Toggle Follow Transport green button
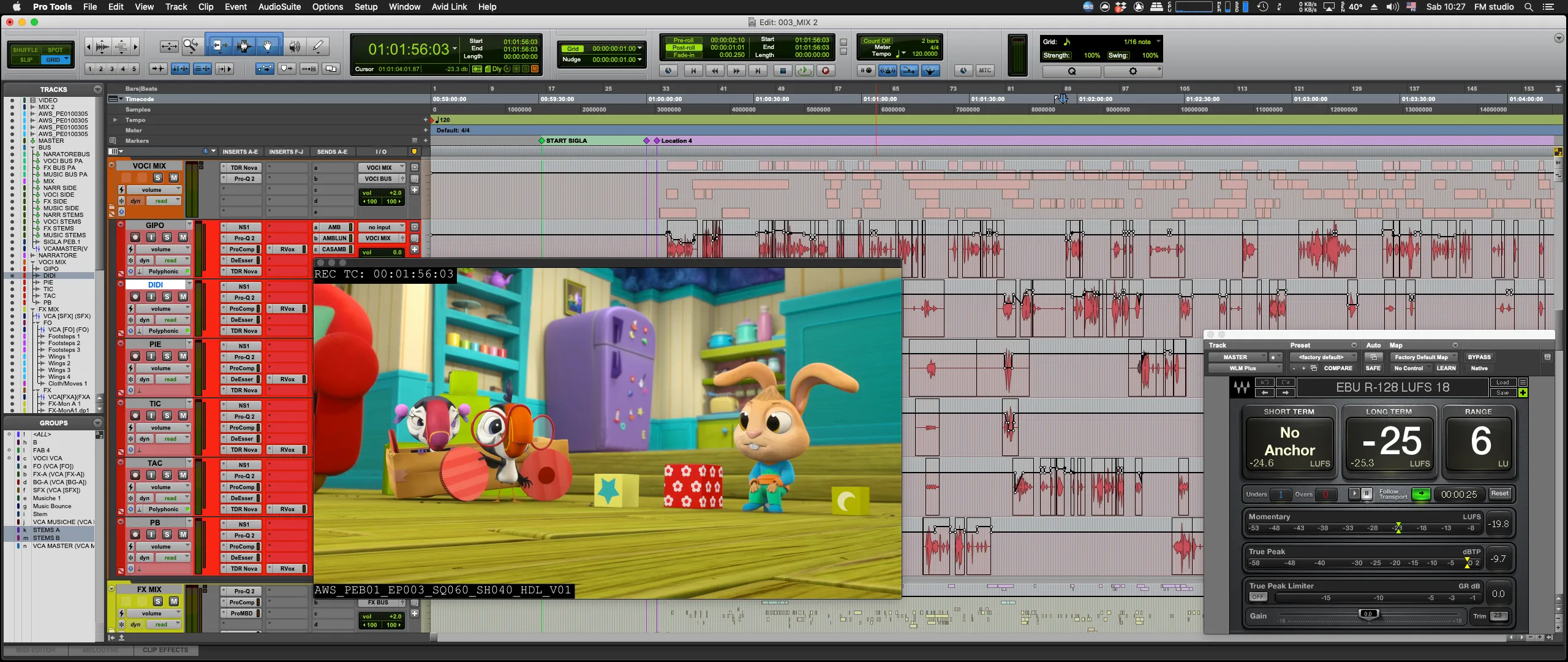 [1421, 493]
